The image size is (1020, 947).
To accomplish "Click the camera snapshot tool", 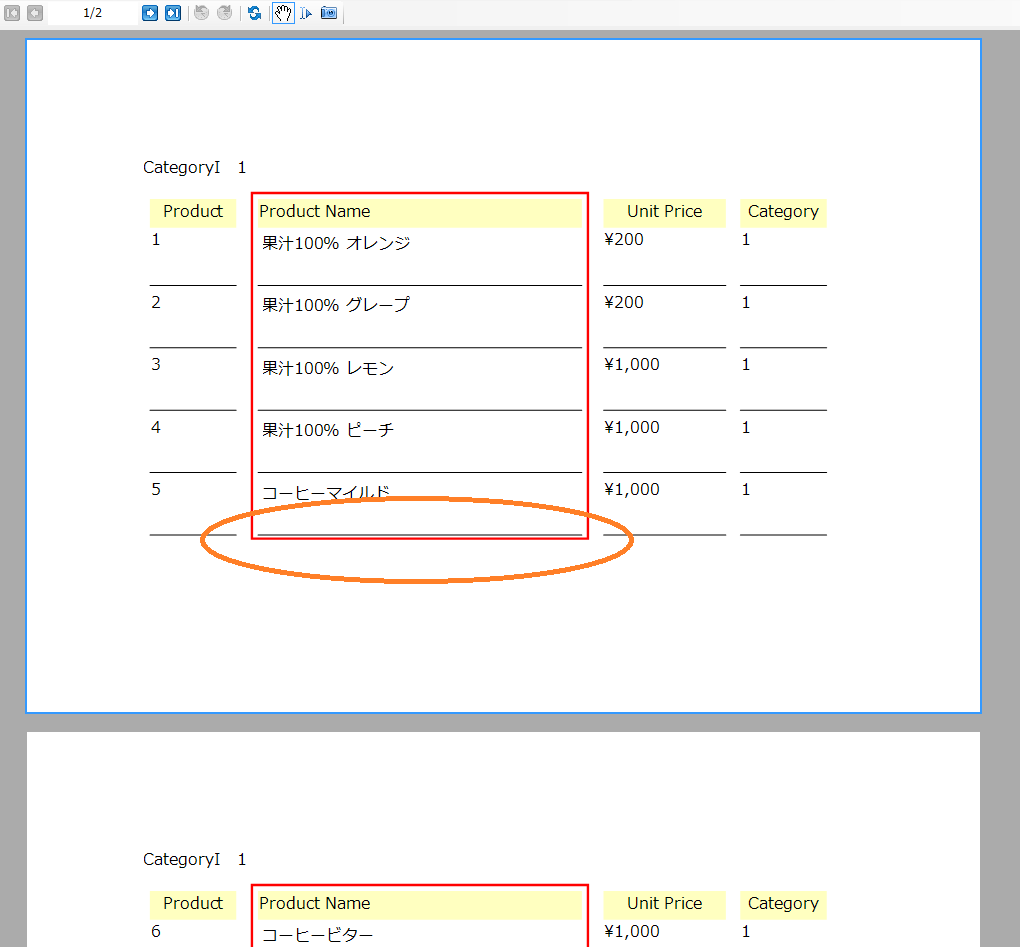I will 329,13.
